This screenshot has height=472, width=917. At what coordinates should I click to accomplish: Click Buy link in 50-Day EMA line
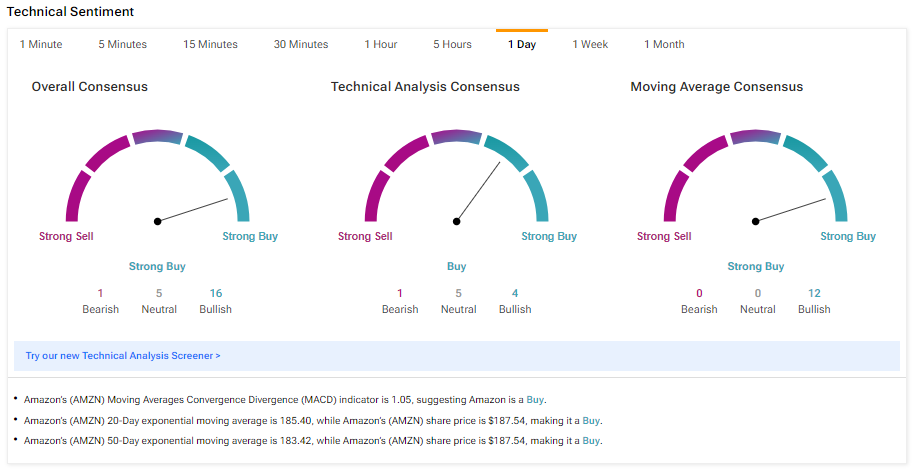point(591,440)
